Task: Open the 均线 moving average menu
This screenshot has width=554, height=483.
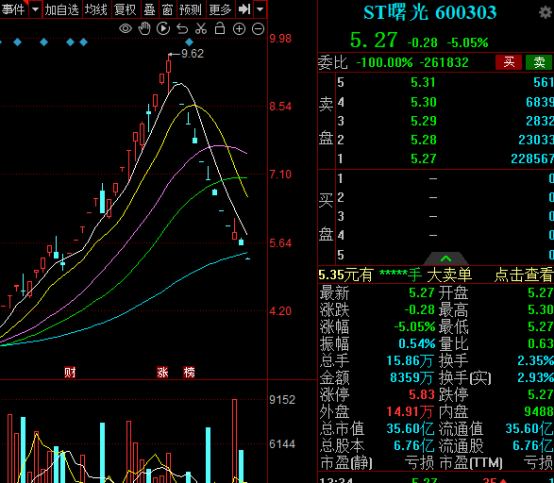Action: pyautogui.click(x=96, y=10)
